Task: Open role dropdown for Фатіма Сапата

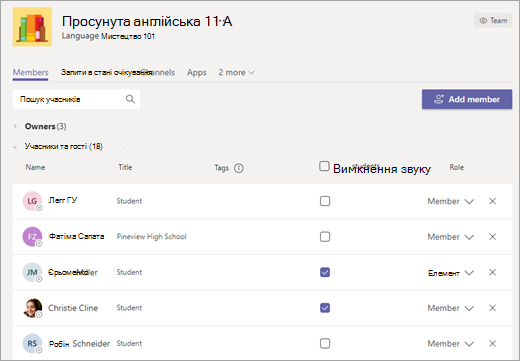Action: pos(451,237)
